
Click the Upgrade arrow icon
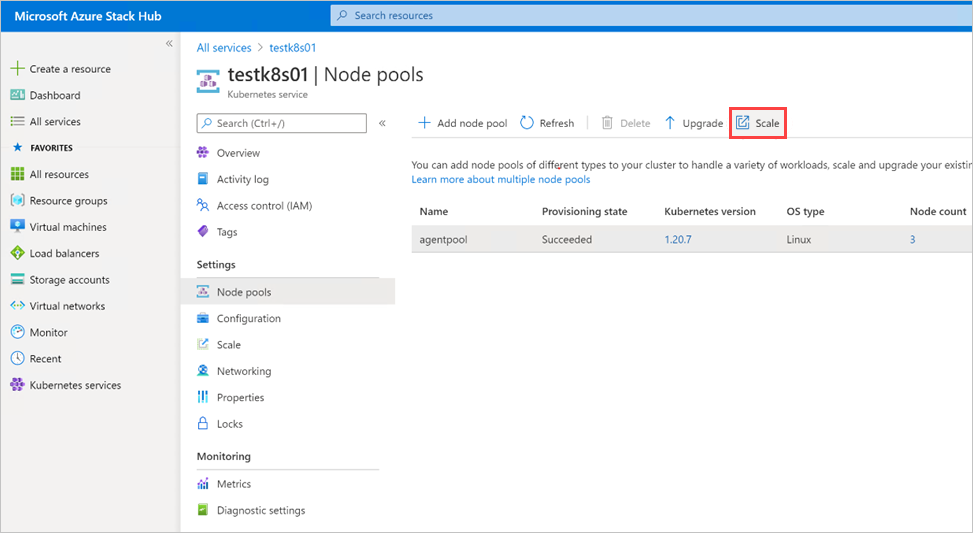point(670,123)
